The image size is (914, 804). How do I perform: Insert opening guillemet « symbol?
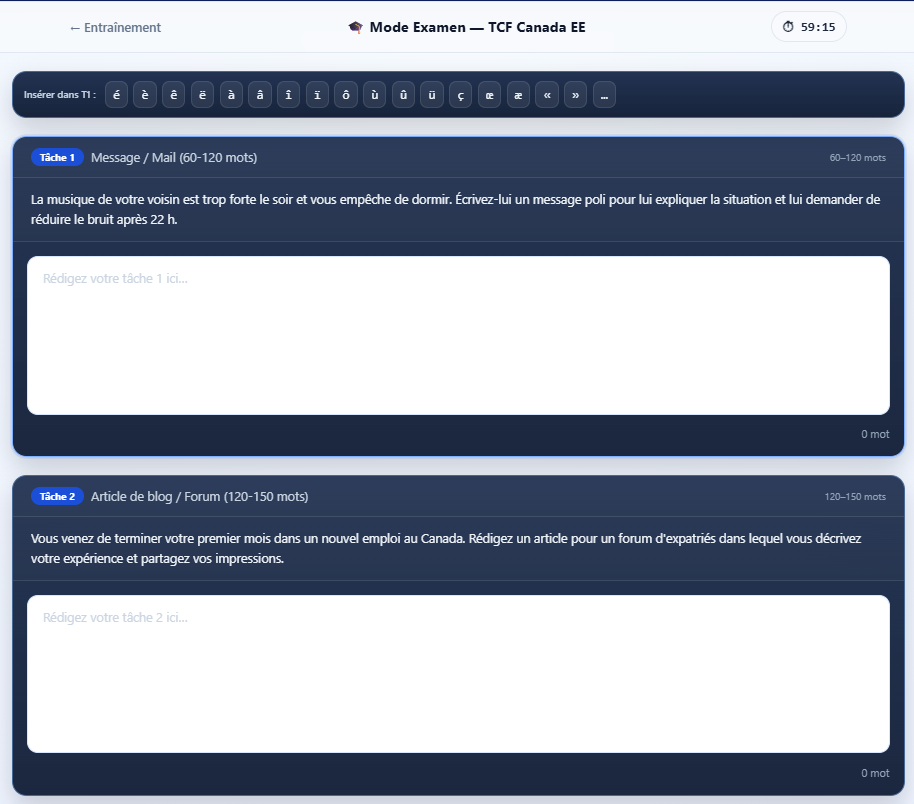[547, 95]
